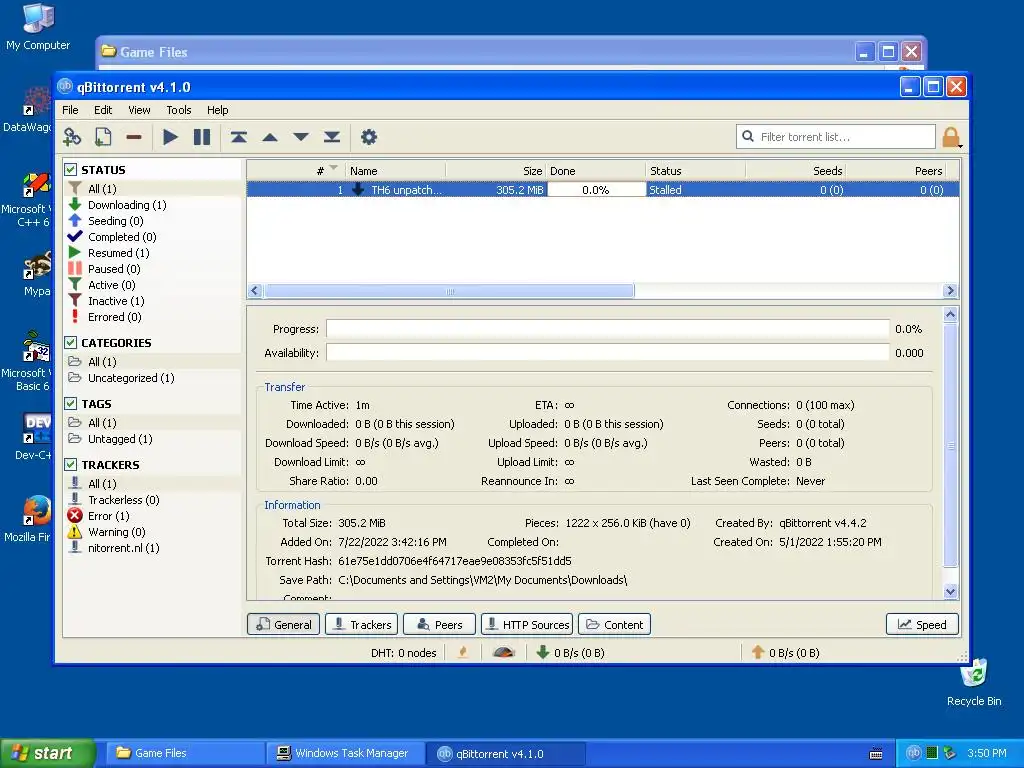Sort by the Status column header
Viewport: 1024px width, 768px height.
696,171
